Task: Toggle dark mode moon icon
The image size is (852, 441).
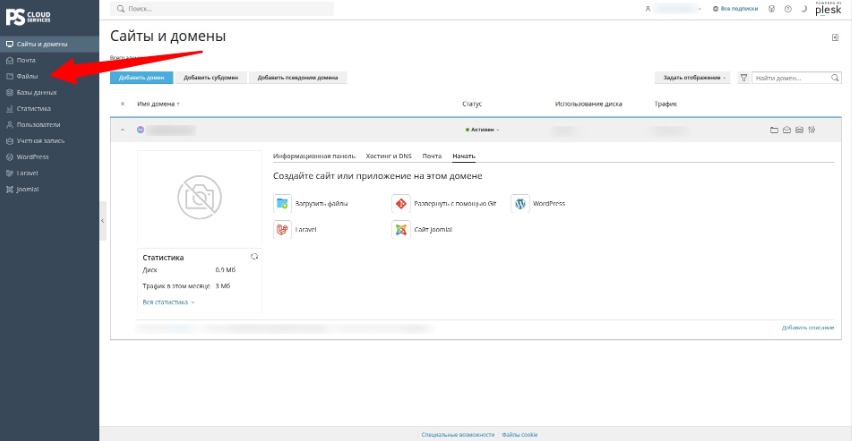Action: [804, 9]
